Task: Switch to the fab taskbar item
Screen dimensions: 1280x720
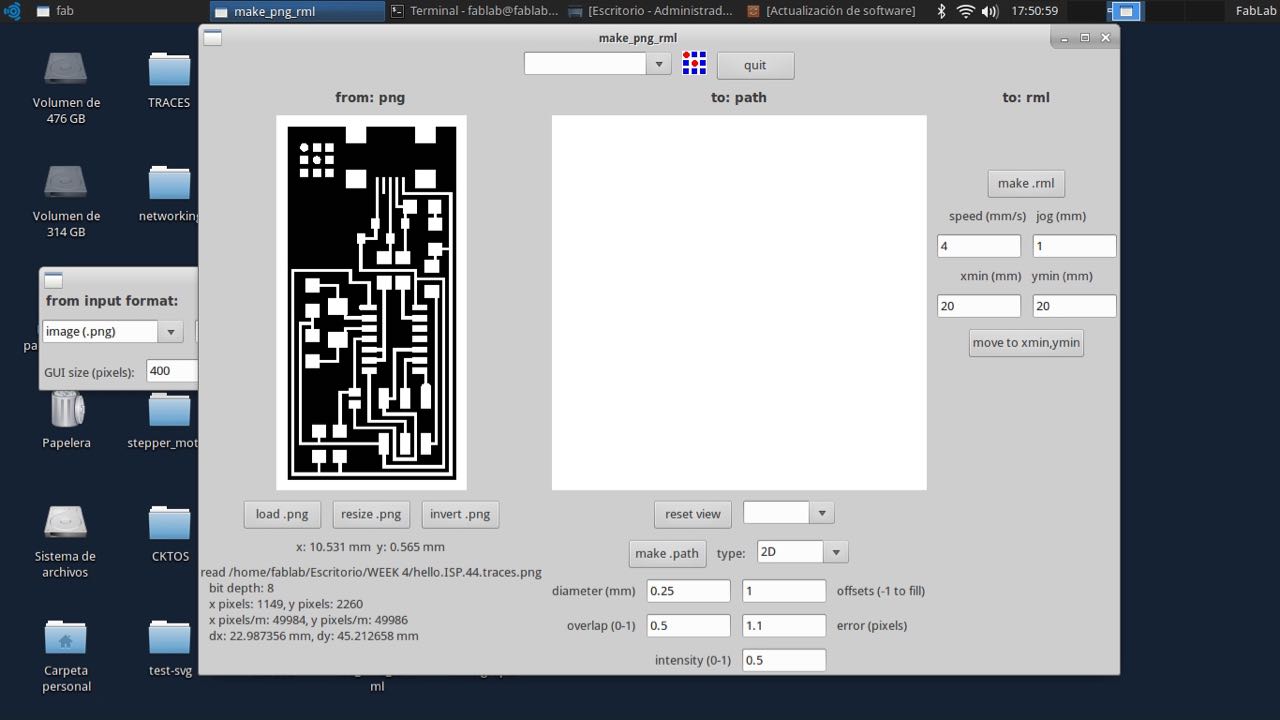Action: (x=55, y=11)
